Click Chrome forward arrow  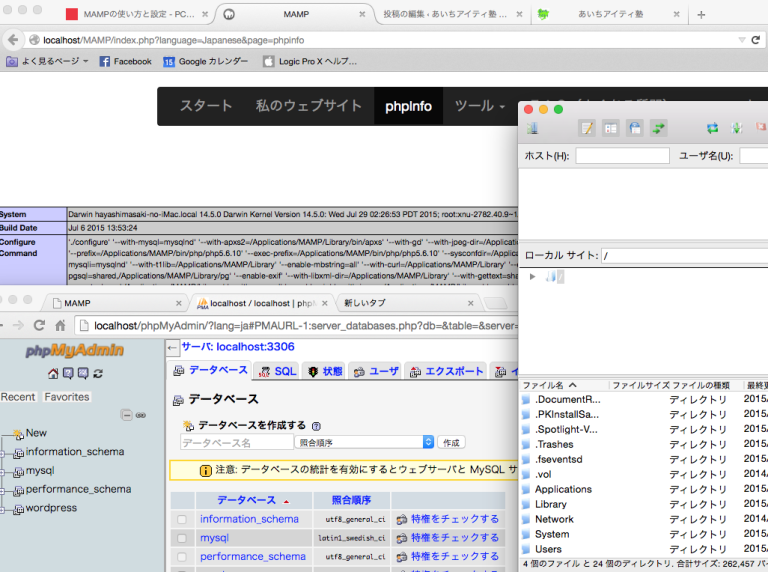pos(18,325)
